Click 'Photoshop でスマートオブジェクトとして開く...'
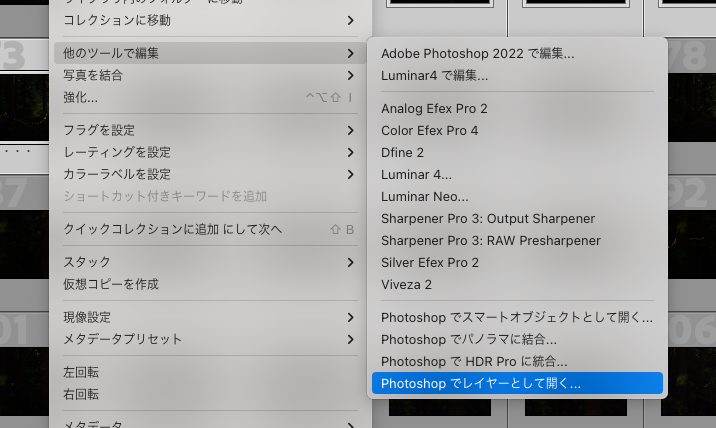 coord(516,317)
